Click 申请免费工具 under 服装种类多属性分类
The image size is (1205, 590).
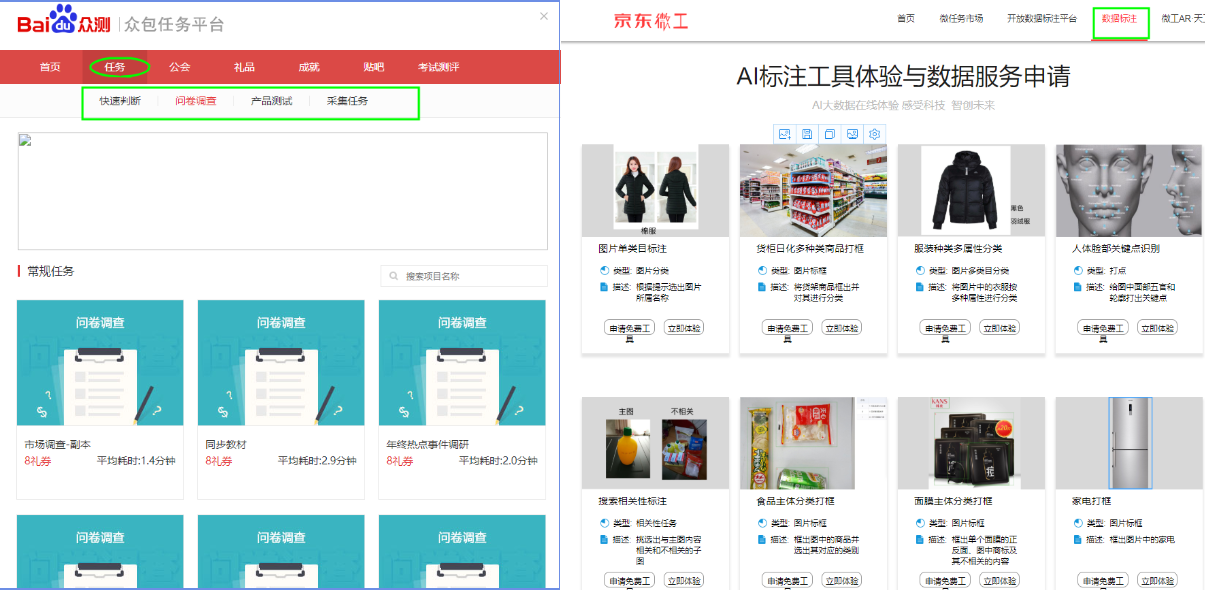946,328
